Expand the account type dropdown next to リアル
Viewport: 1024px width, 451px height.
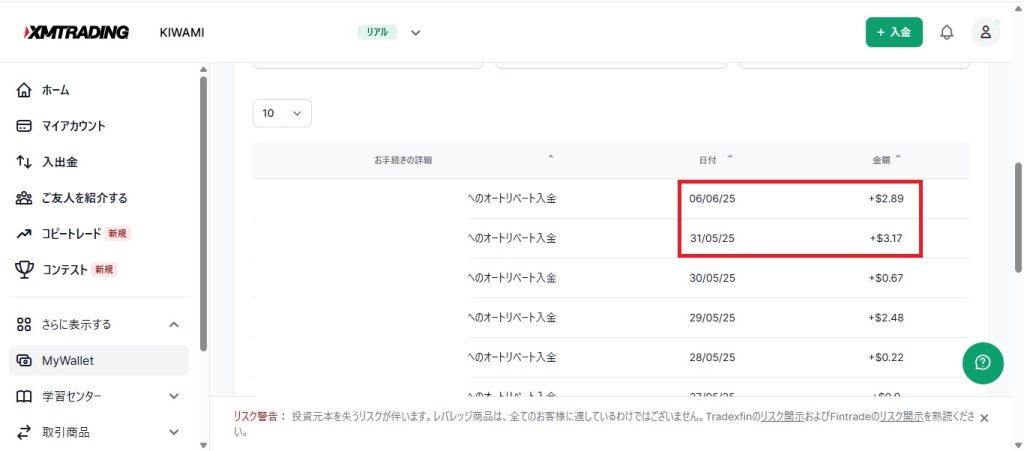click(416, 32)
